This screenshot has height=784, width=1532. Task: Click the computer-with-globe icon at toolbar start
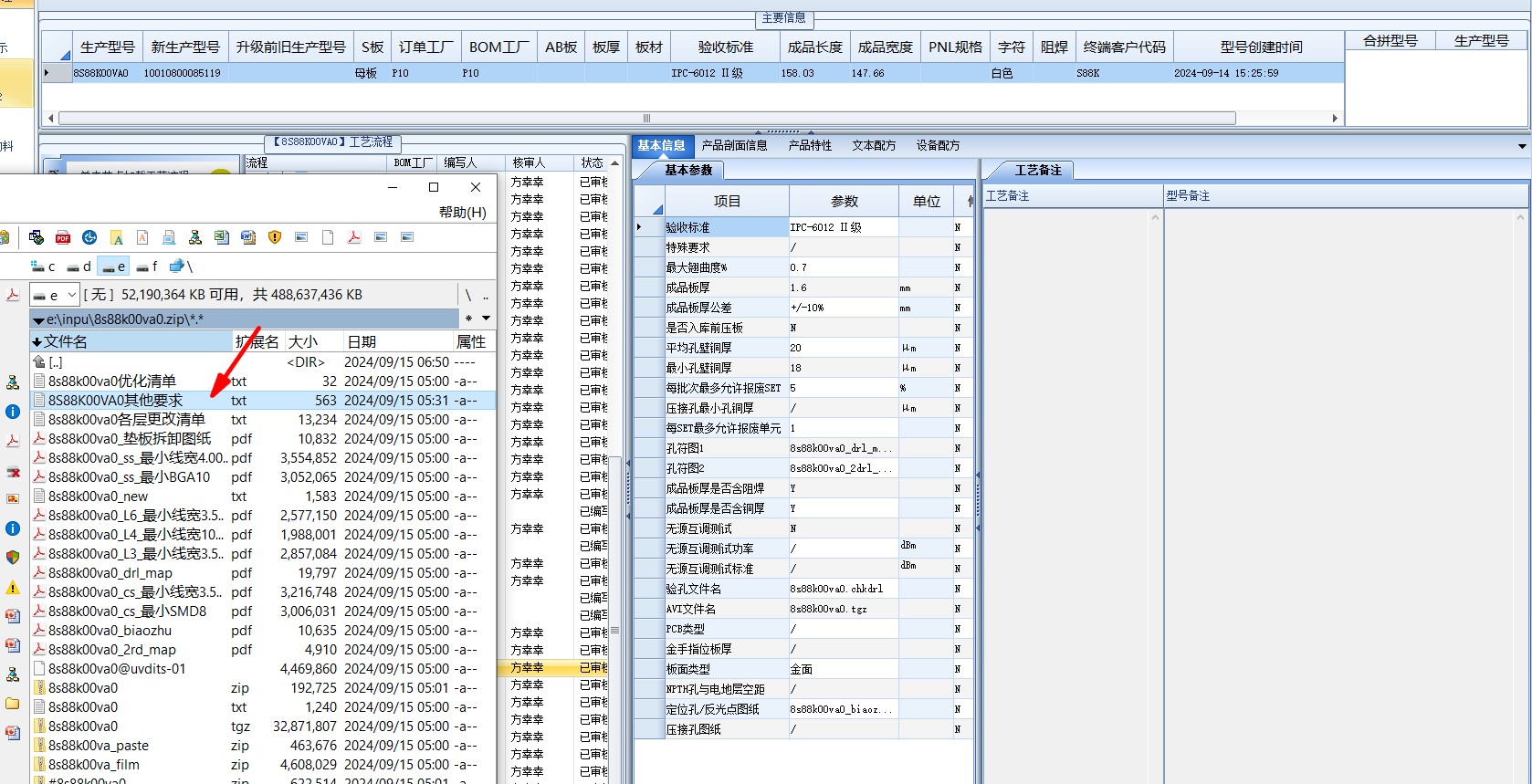[x=37, y=237]
